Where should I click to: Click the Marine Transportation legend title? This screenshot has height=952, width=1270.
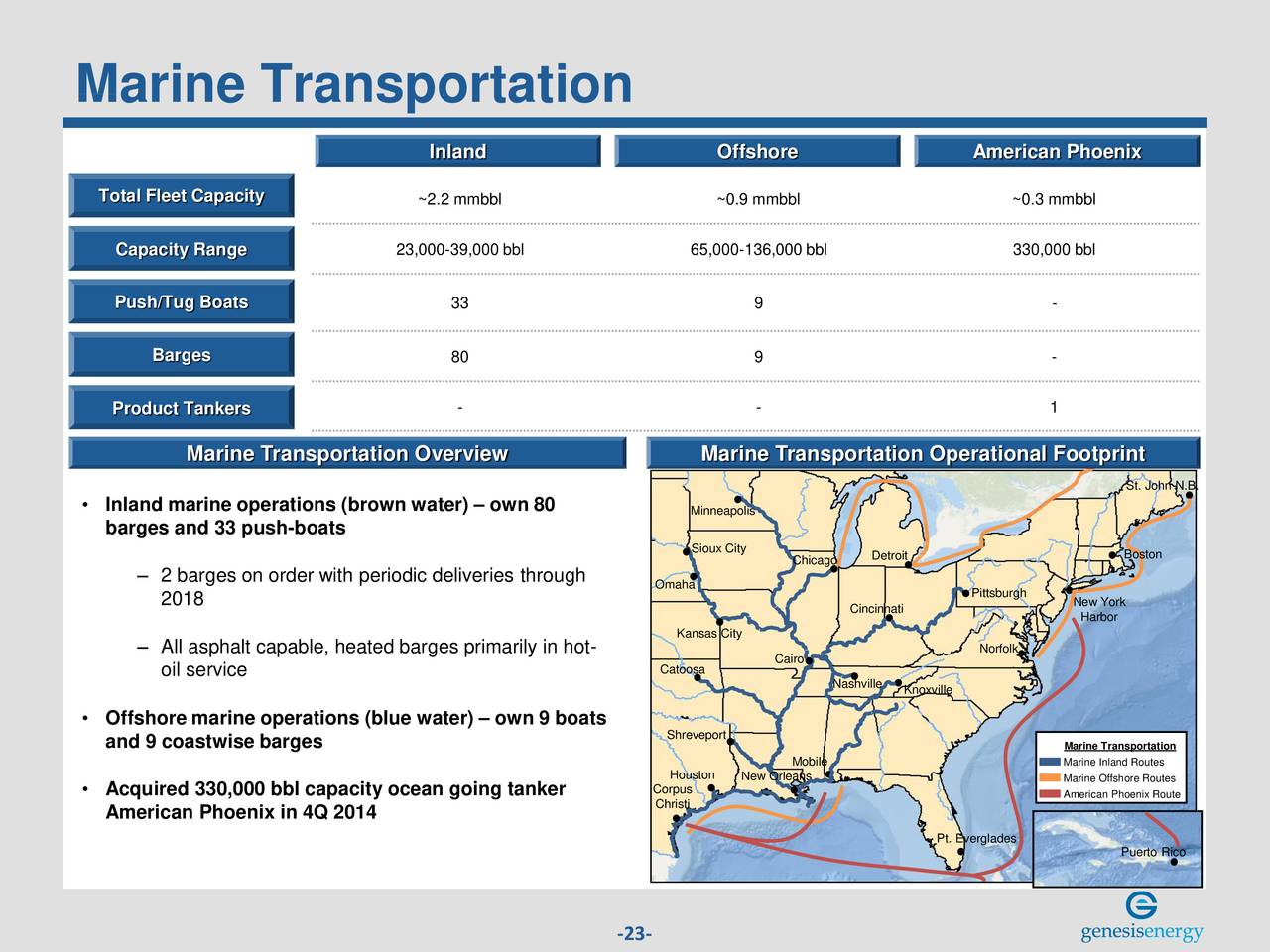point(1119,746)
